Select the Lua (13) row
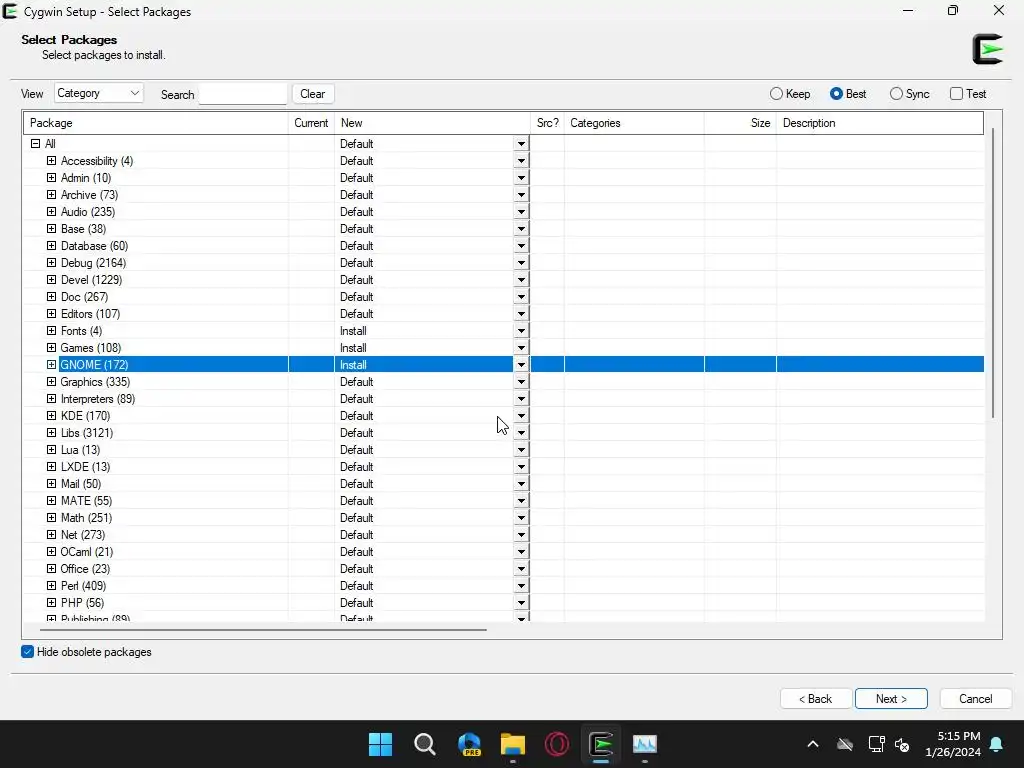This screenshot has width=1024, height=768. (x=504, y=450)
